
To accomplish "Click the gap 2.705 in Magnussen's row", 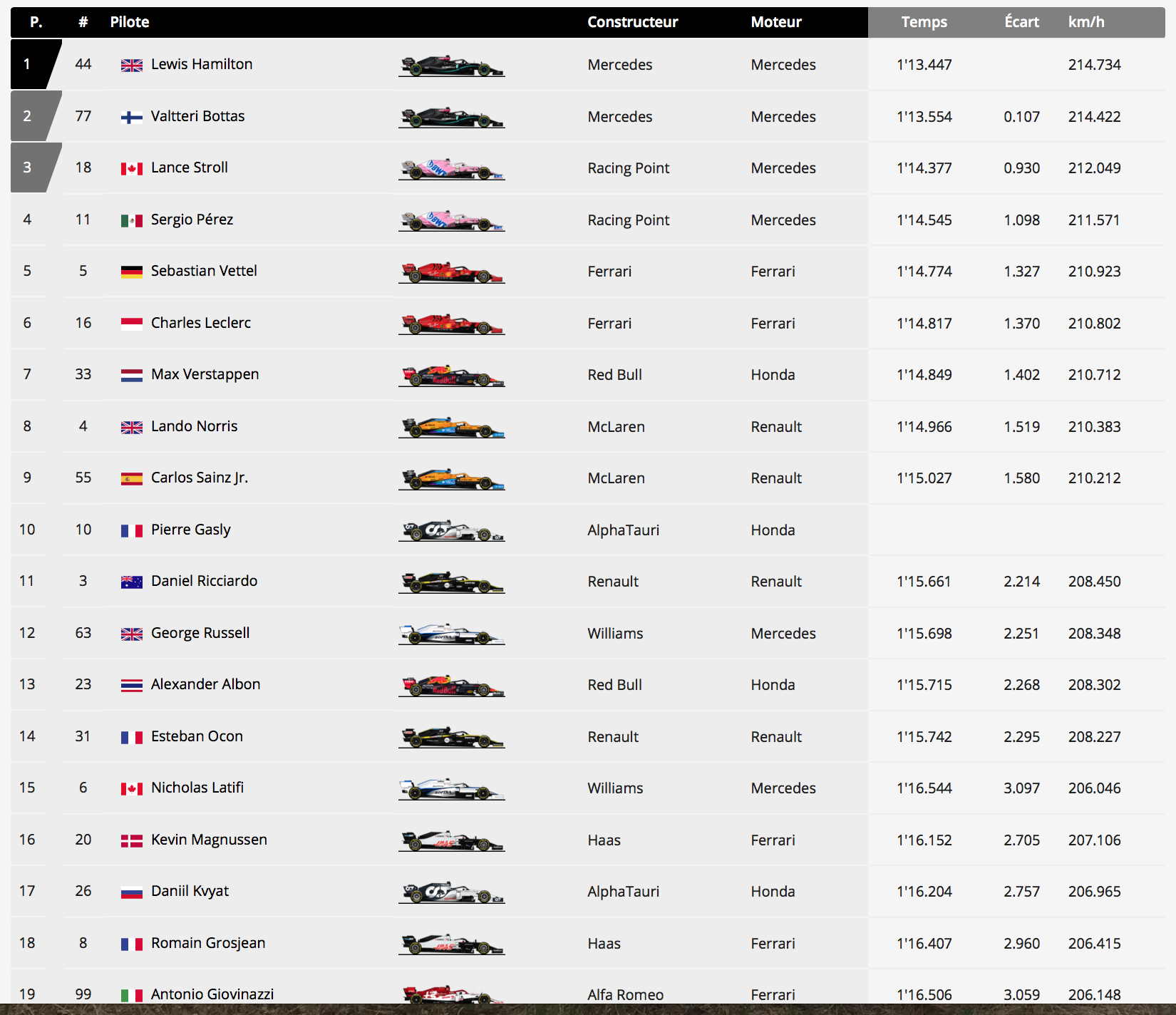I will [x=1022, y=840].
